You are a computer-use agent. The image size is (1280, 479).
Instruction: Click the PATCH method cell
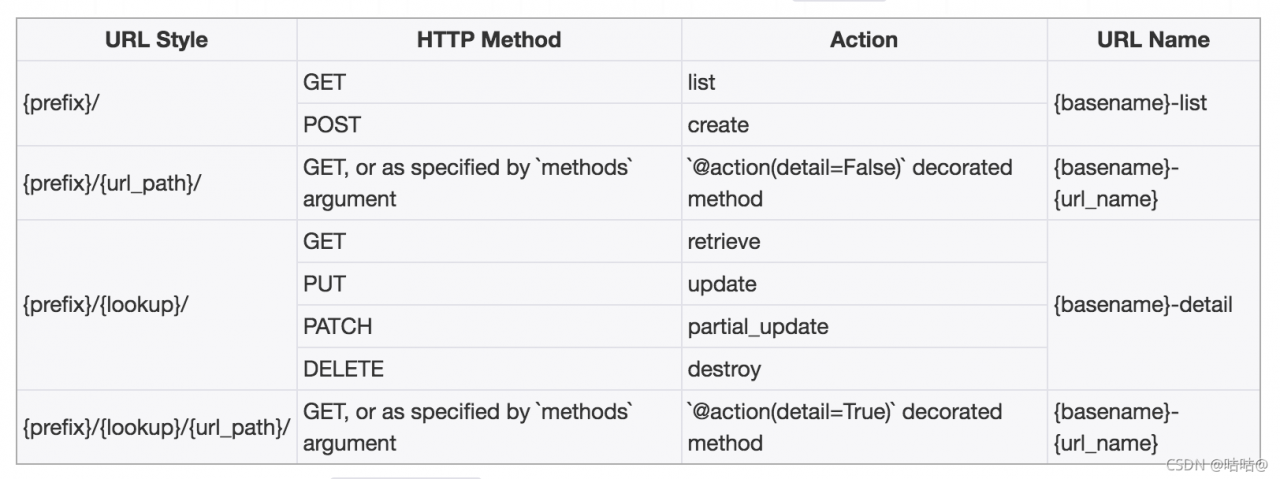click(x=489, y=326)
